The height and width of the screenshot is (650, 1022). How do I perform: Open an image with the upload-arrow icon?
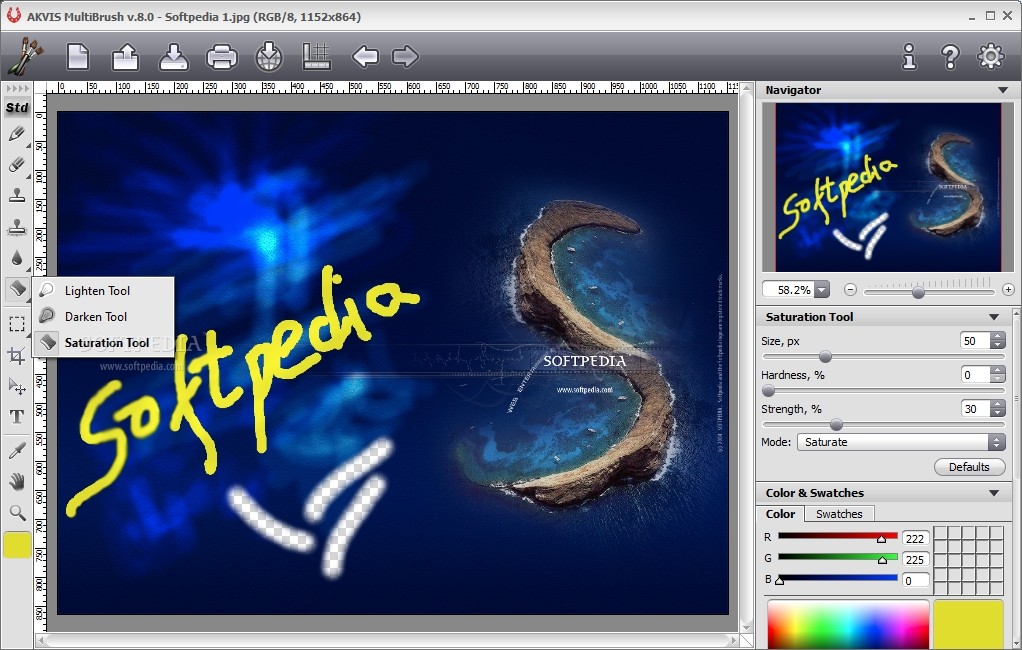coord(125,56)
